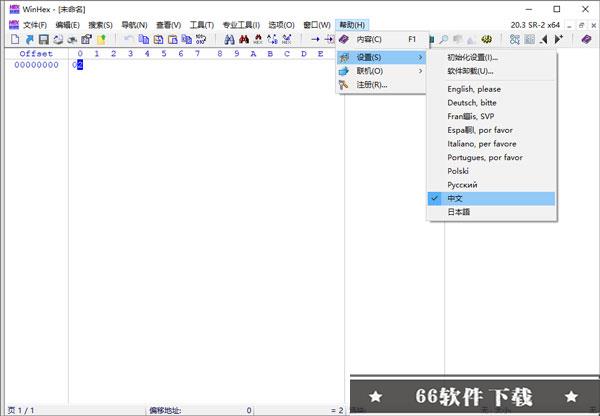Click the Forward navigation triangle icon
Screen dimensions: 600x416
coord(558,39)
